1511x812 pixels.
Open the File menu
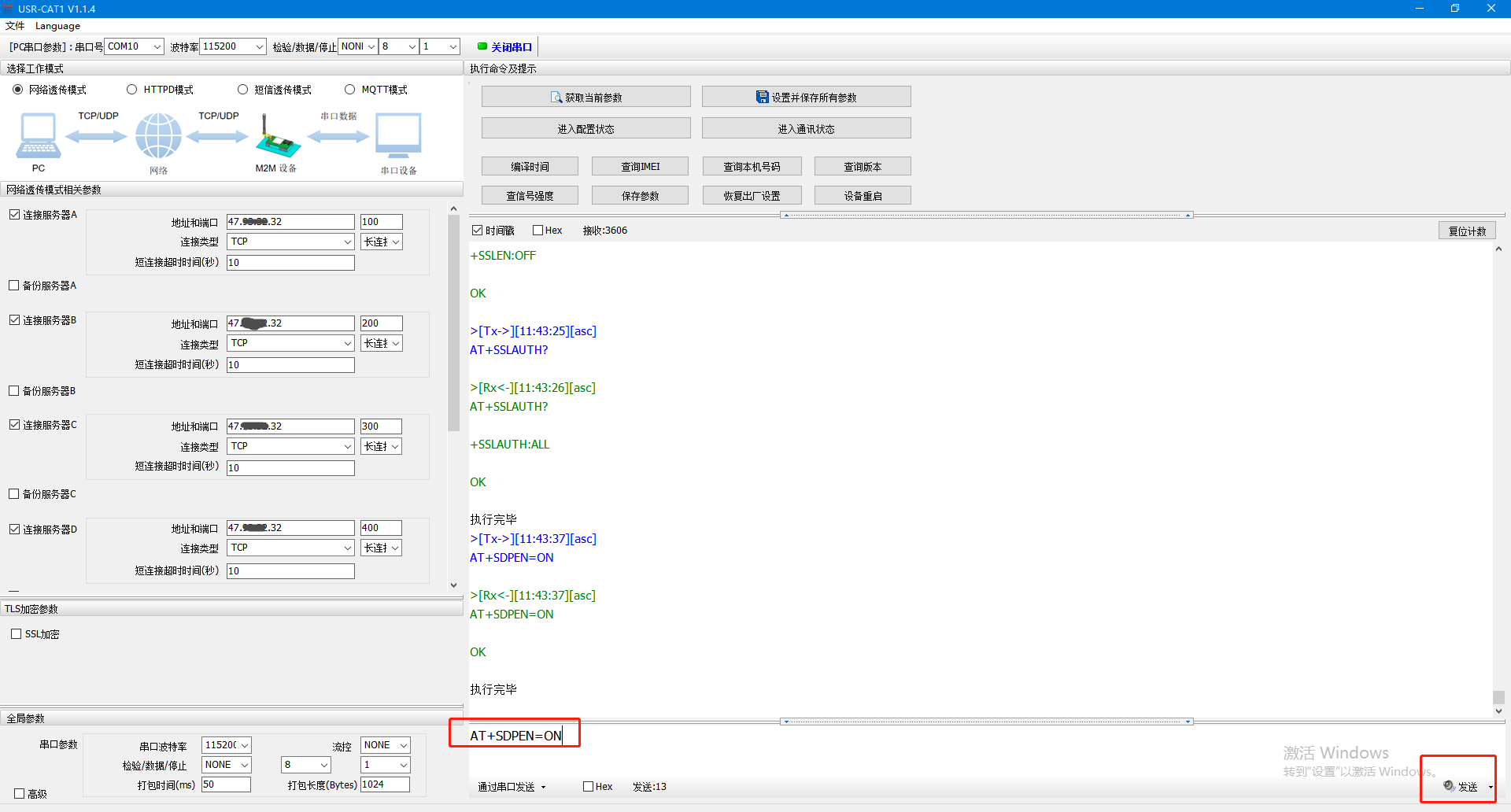tap(15, 26)
